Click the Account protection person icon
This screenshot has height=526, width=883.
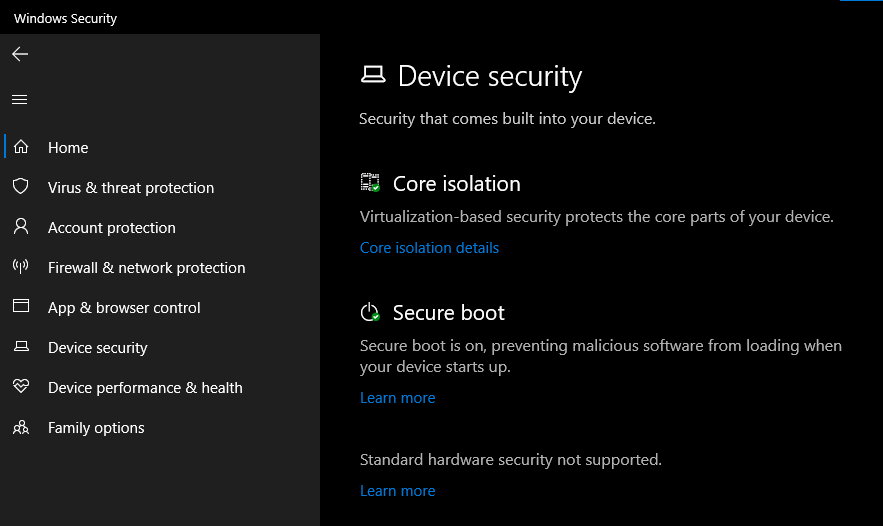click(x=20, y=227)
